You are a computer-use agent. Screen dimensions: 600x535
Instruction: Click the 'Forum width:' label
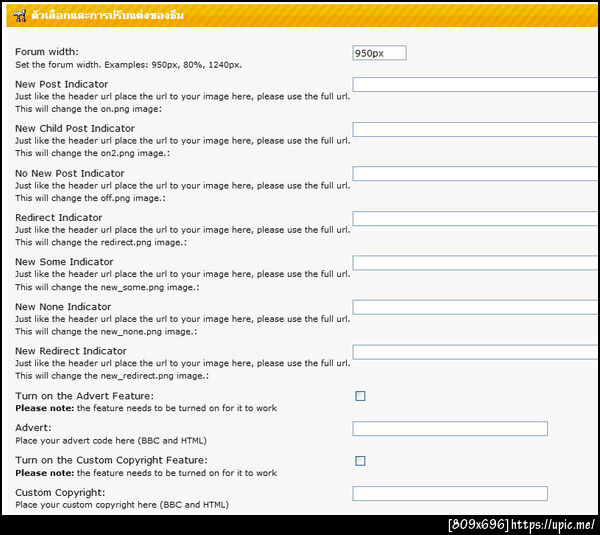click(x=47, y=52)
